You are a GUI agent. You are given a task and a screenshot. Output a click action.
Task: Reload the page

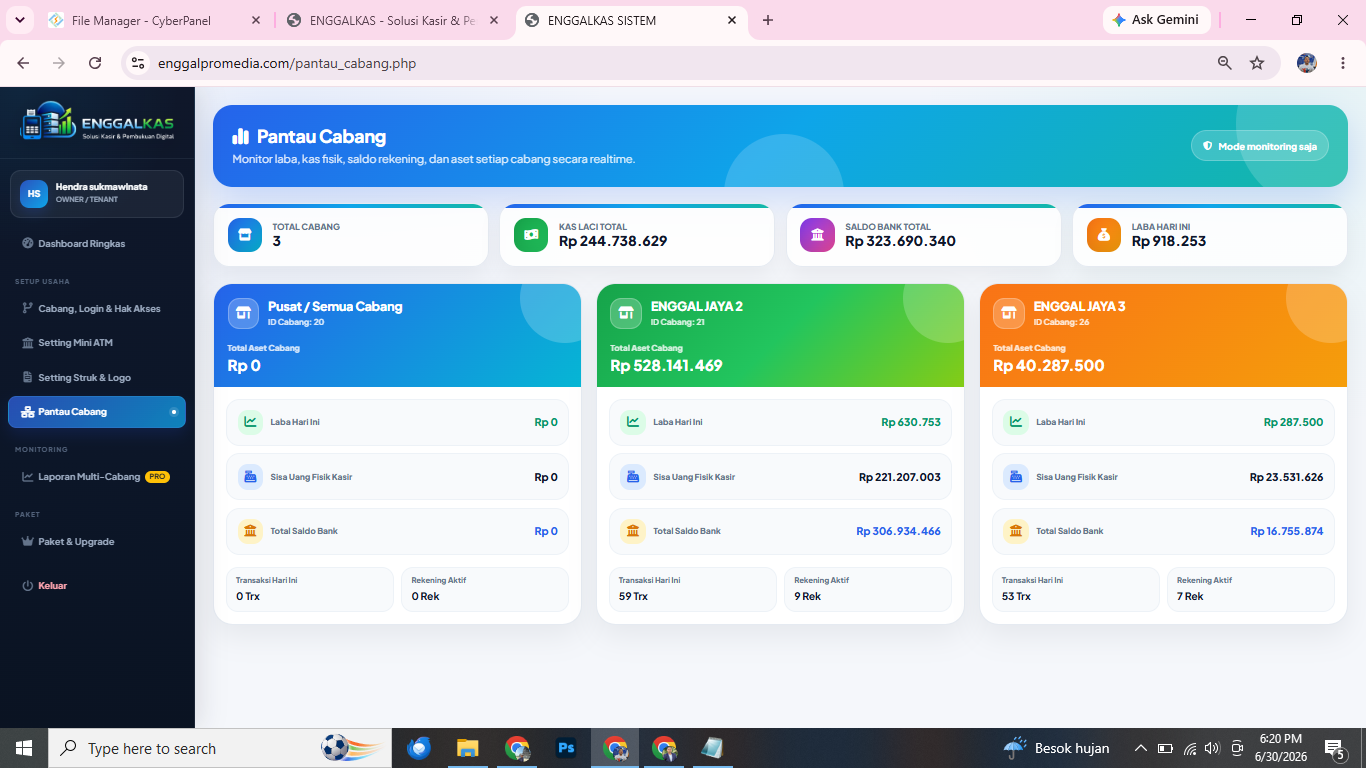(95, 63)
